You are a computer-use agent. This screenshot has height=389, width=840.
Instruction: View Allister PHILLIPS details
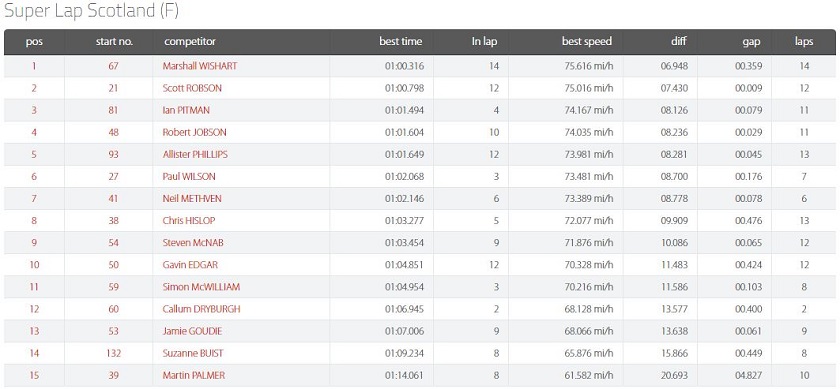195,154
